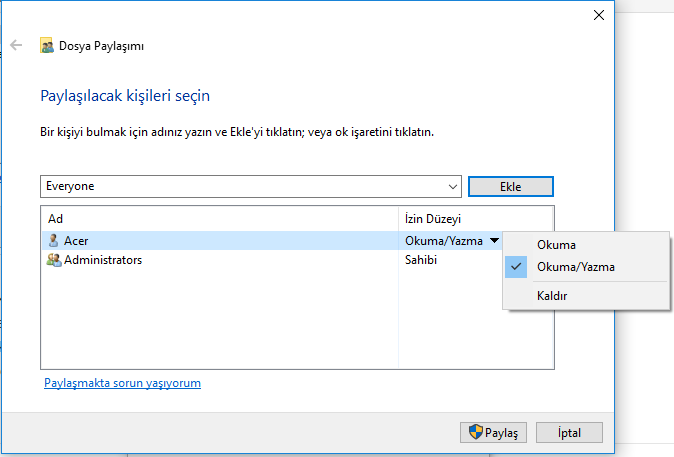Image resolution: width=674 pixels, height=457 pixels.
Task: Choose Okuma/Yazma in the permission menu
Action: [x=576, y=267]
